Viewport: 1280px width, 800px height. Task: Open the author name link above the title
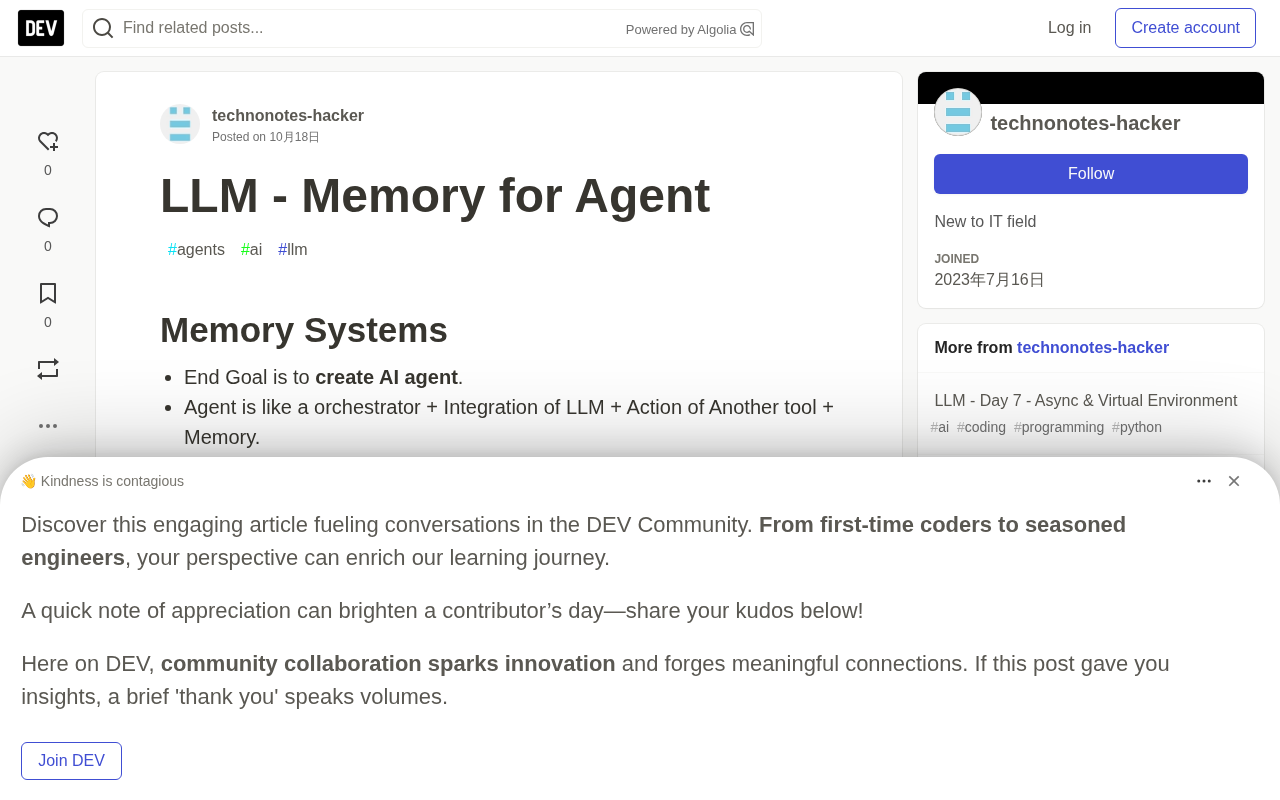coord(288,116)
